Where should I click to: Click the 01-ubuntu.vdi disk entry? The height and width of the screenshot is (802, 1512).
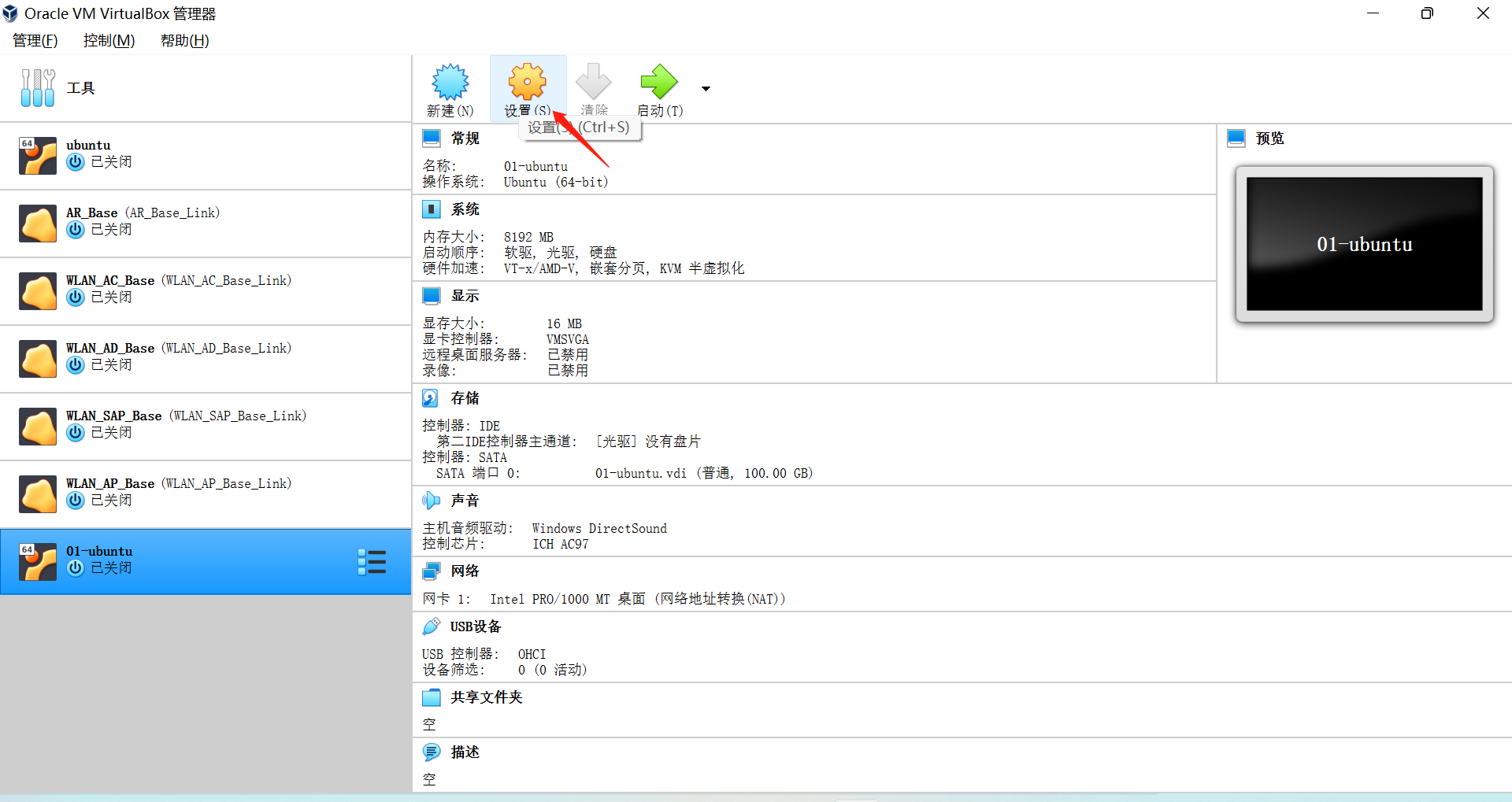704,473
